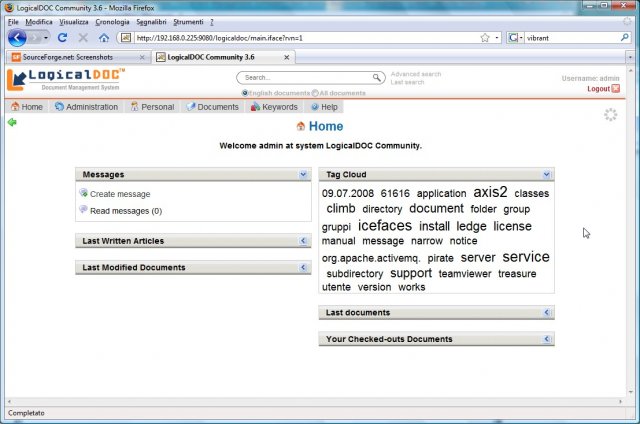Click the green back arrow icon
Image resolution: width=640 pixels, height=424 pixels.
12,122
